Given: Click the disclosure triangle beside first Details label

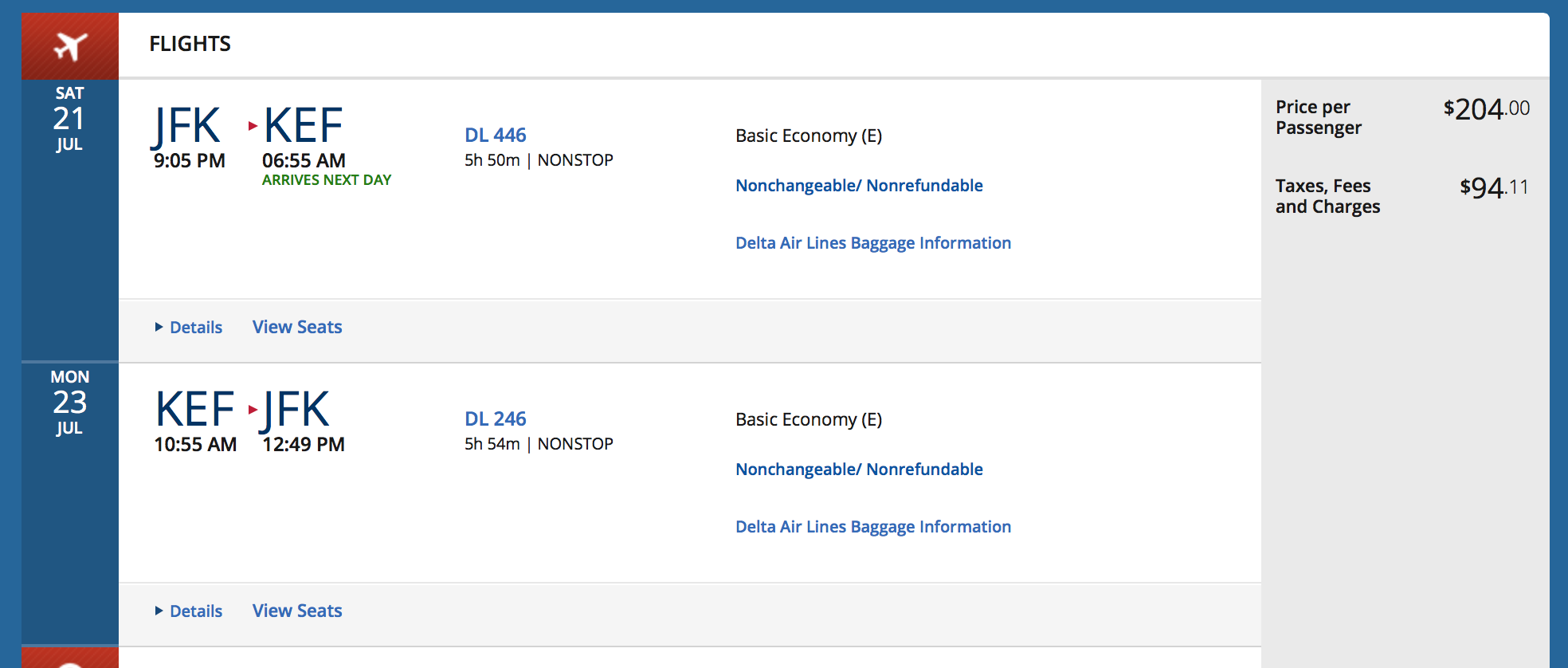Looking at the screenshot, I should [x=159, y=327].
